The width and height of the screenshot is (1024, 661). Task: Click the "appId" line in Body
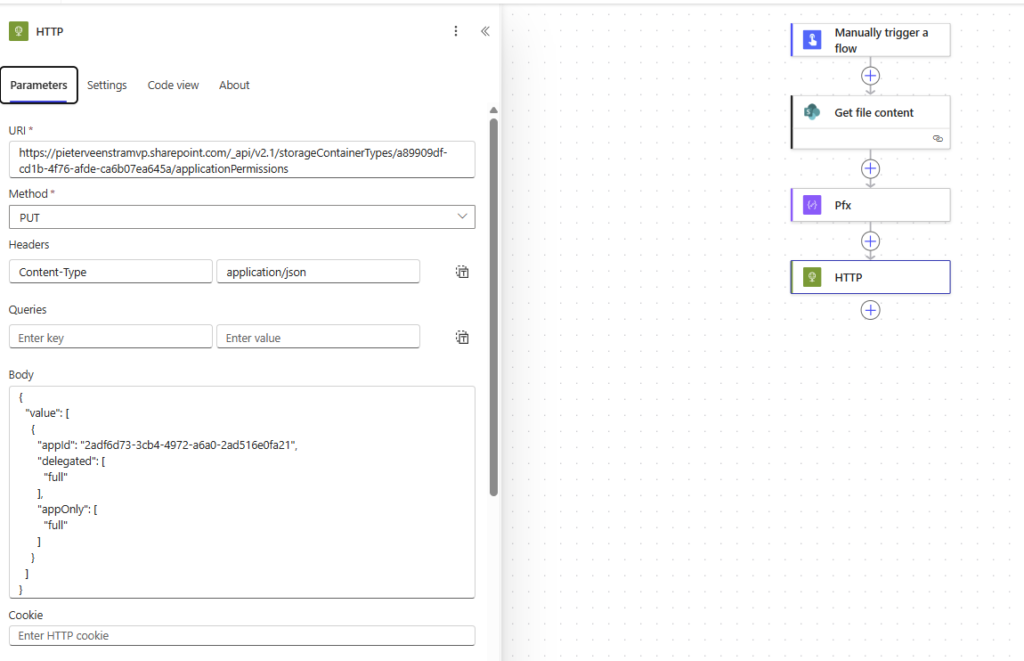pos(167,445)
